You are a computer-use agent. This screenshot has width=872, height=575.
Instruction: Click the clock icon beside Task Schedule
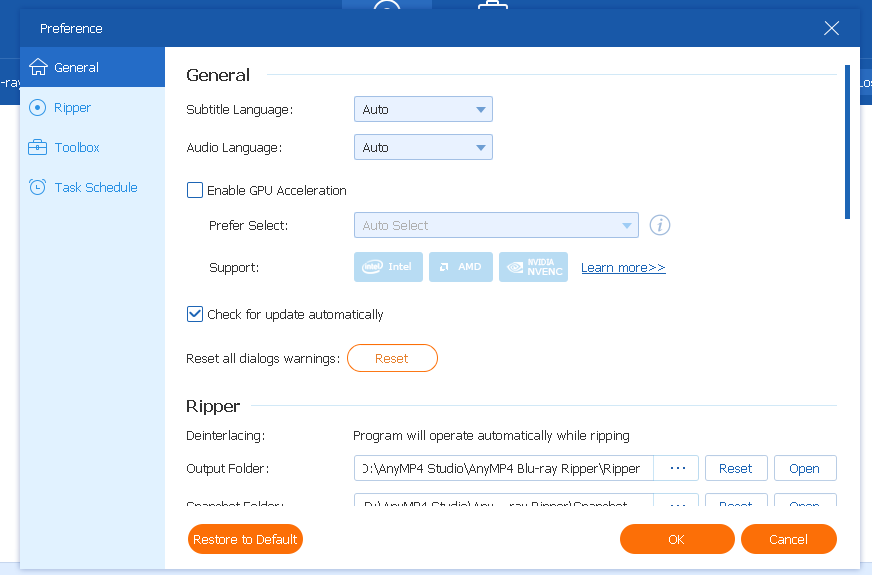pyautogui.click(x=37, y=187)
